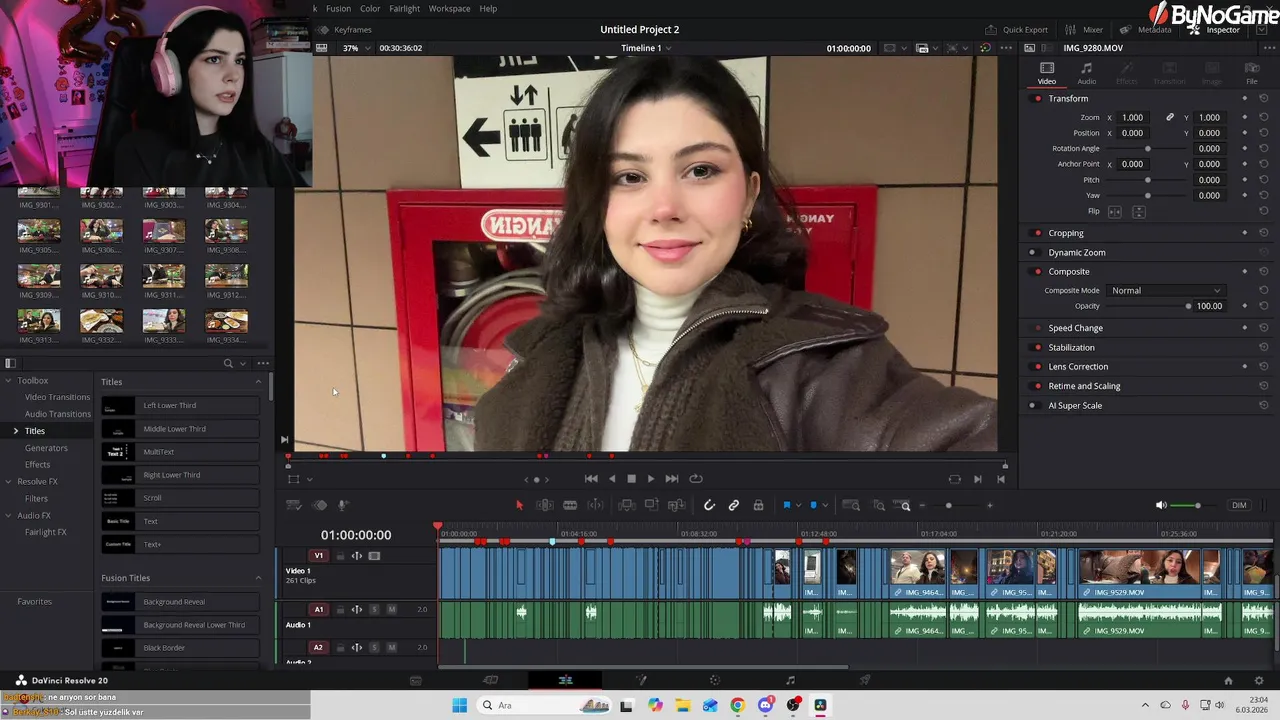Play the timeline forward

coord(651,479)
